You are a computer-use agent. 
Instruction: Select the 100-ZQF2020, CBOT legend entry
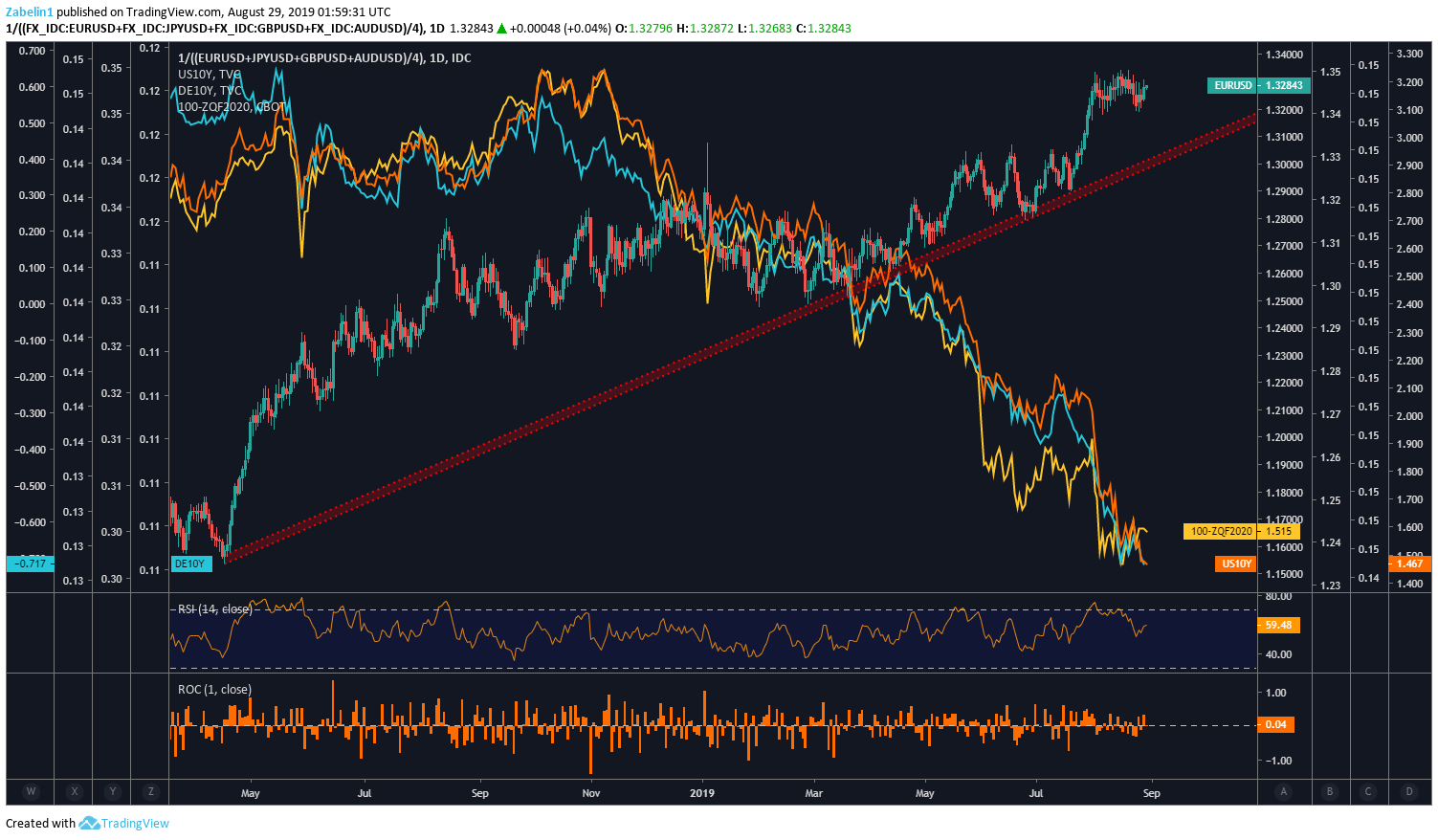point(231,107)
